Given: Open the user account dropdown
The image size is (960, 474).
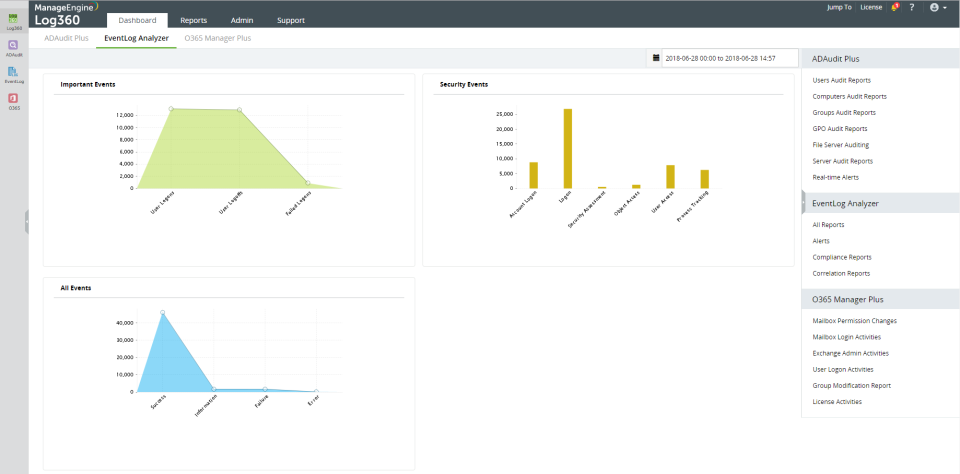Looking at the screenshot, I should pos(938,7).
